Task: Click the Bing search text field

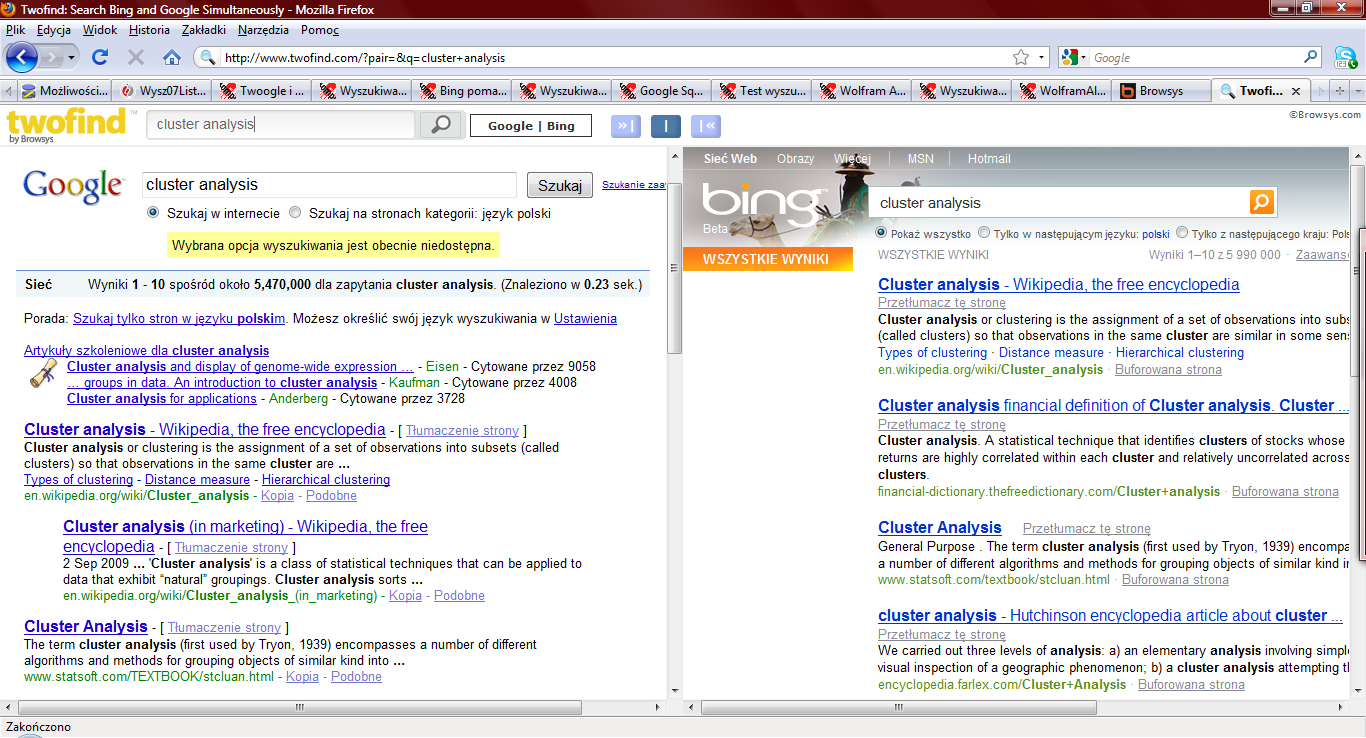Action: [x=1058, y=202]
